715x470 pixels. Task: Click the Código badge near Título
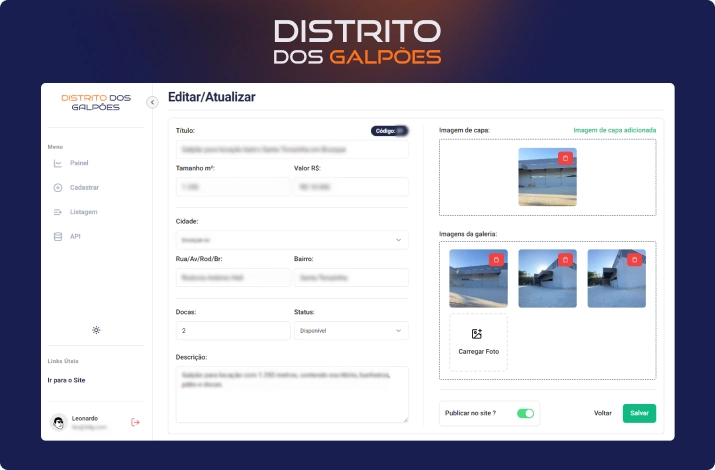[x=389, y=131]
